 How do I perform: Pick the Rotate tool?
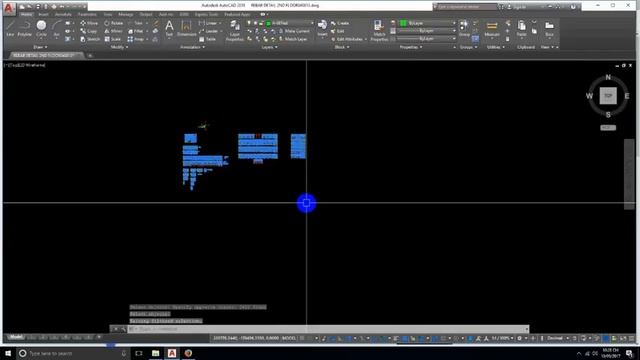pyautogui.click(x=113, y=23)
